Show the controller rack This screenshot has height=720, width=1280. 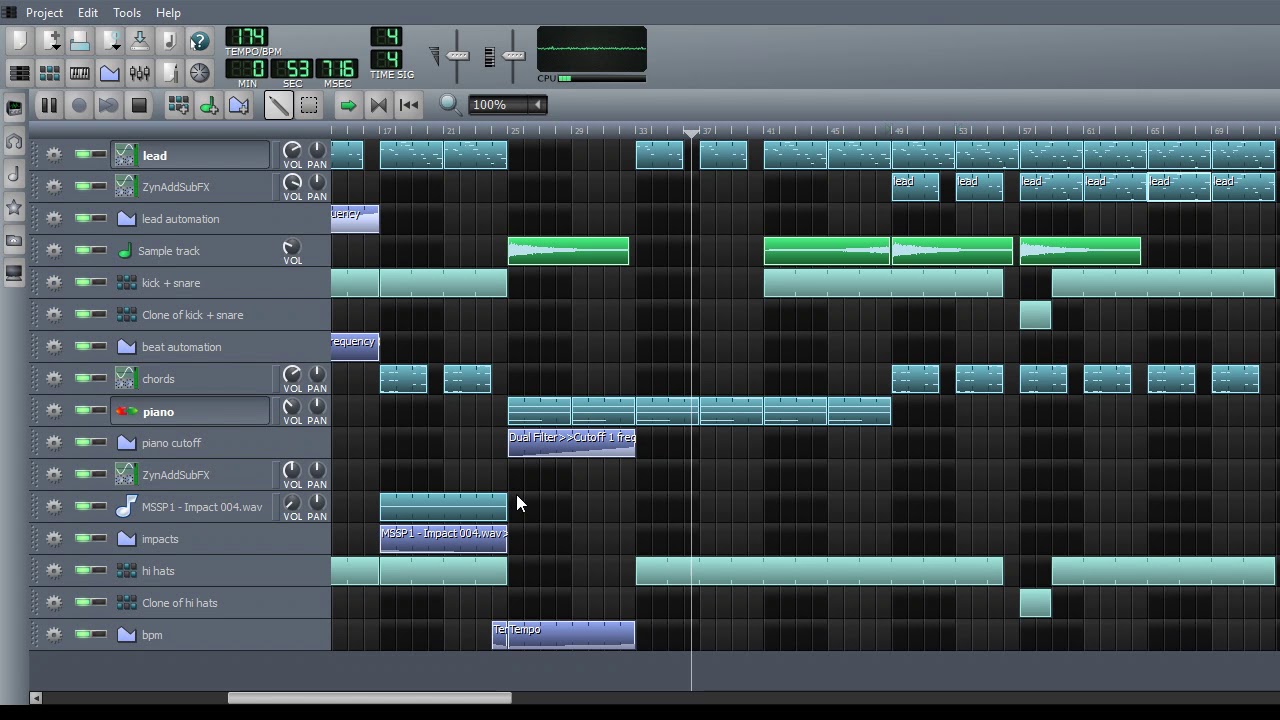199,73
